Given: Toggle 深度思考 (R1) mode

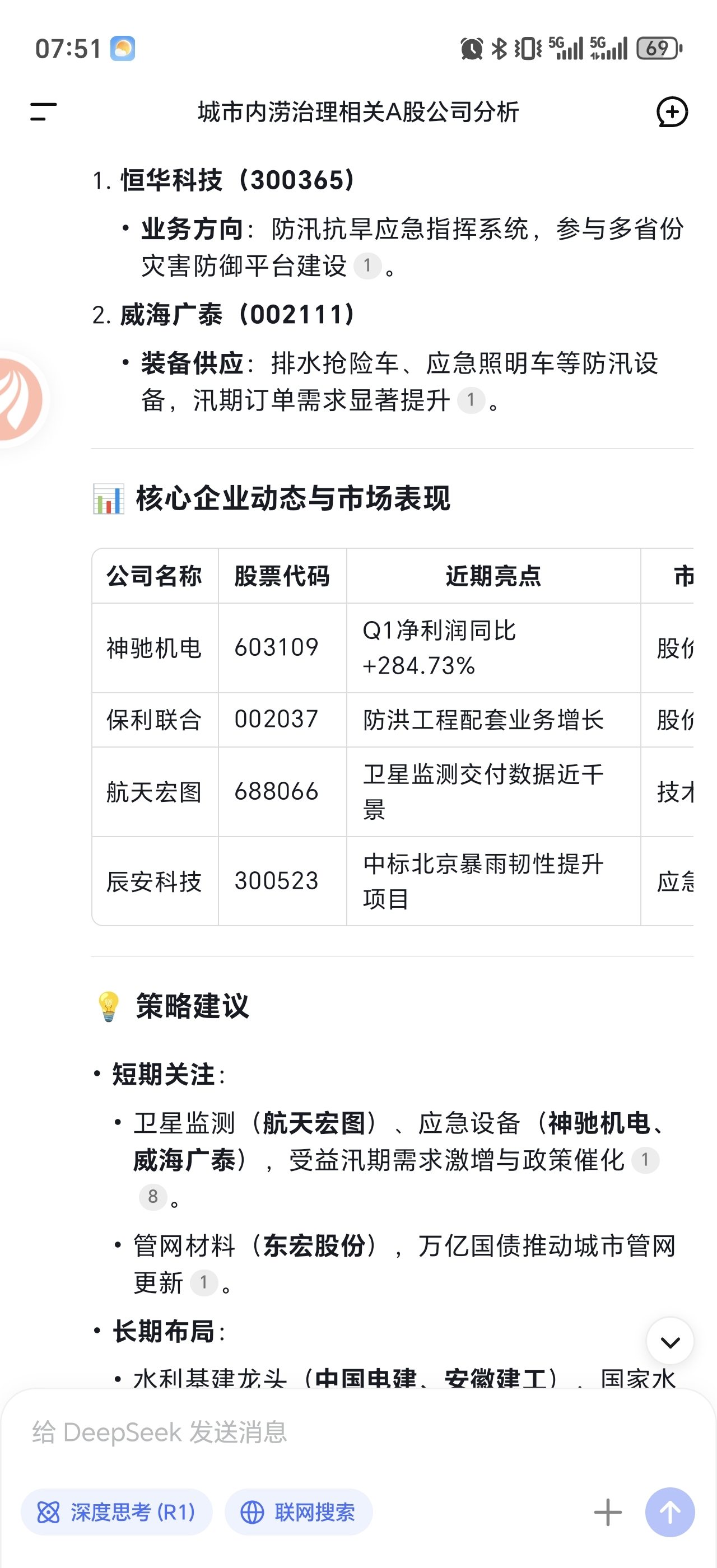Looking at the screenshot, I should [x=117, y=1512].
